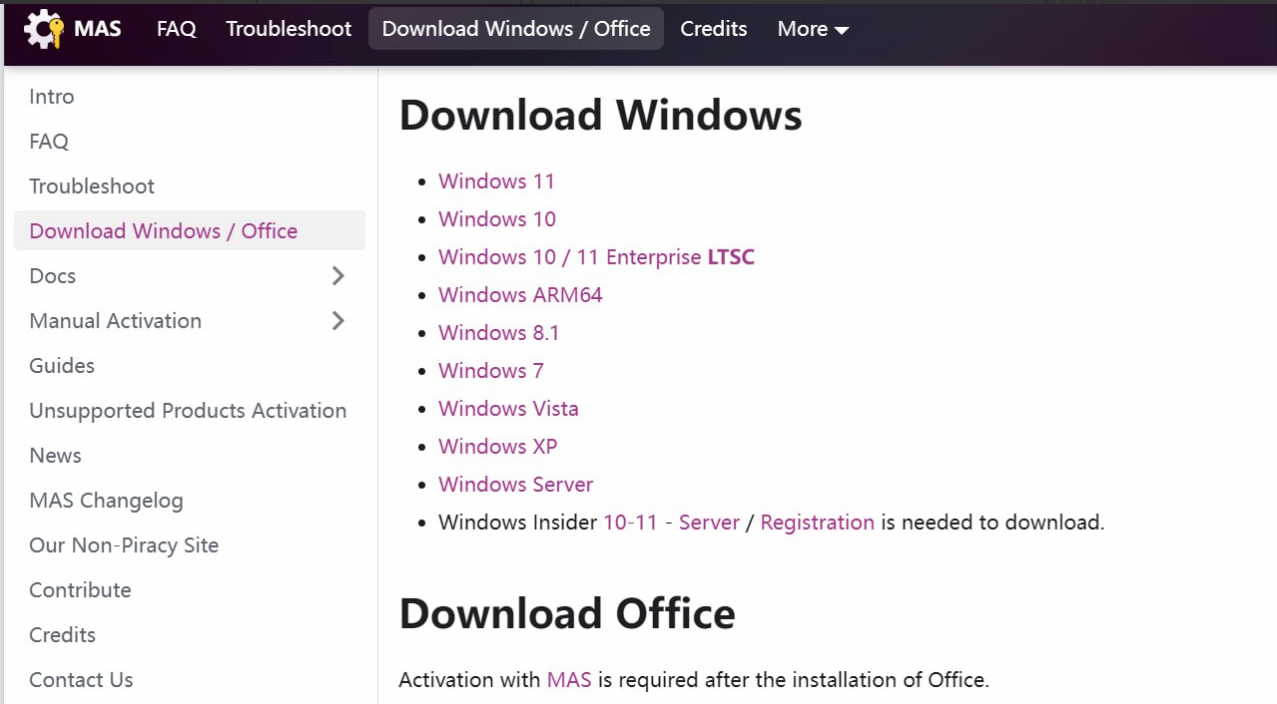Visit Our Non-Piracy Site sidebar entry
The width and height of the screenshot is (1277, 704).
click(124, 546)
